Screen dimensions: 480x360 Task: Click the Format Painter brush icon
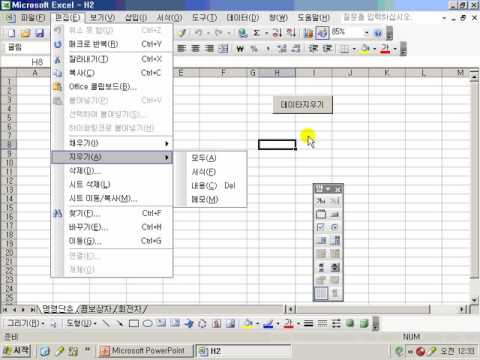tap(182, 33)
